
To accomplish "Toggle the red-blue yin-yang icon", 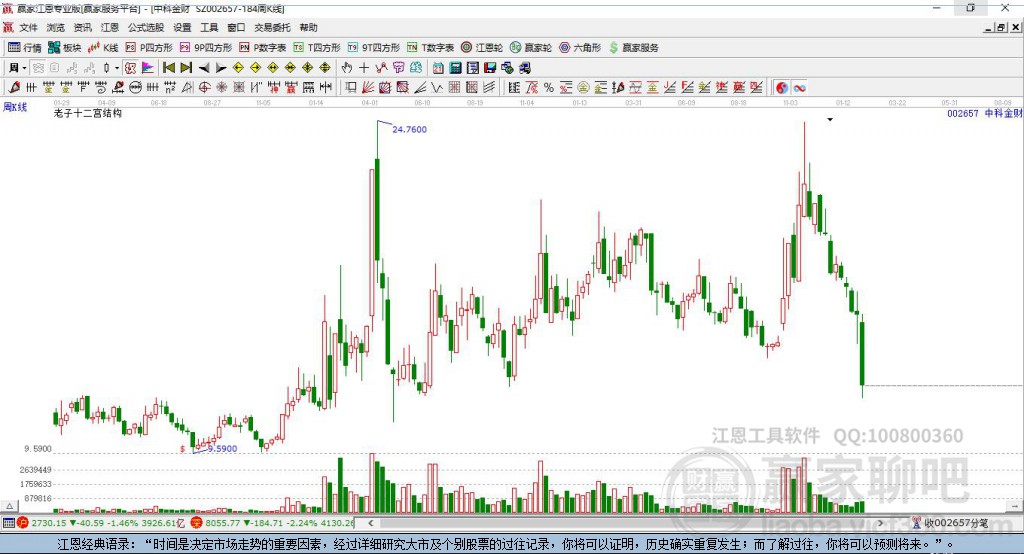I will click(782, 88).
